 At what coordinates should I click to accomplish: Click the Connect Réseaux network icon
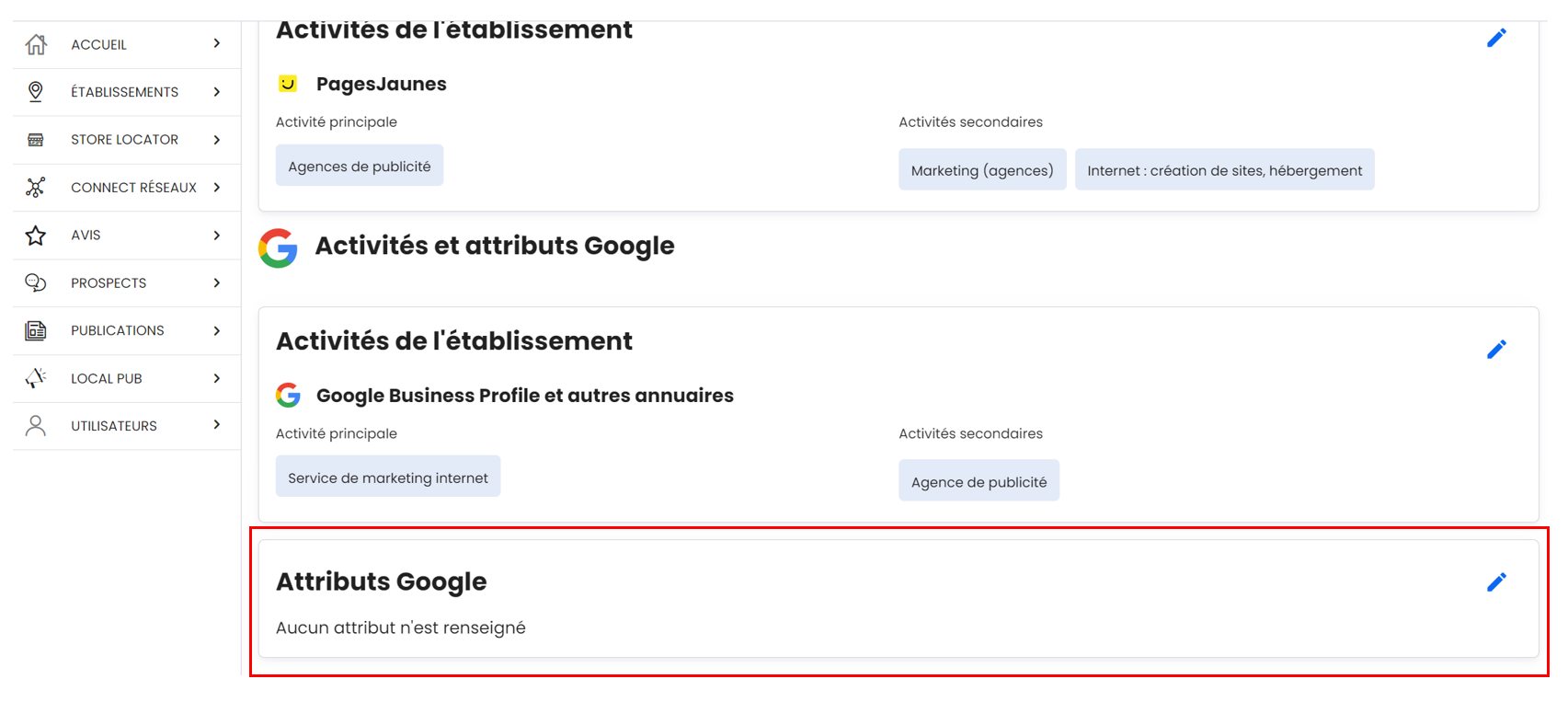click(x=36, y=188)
